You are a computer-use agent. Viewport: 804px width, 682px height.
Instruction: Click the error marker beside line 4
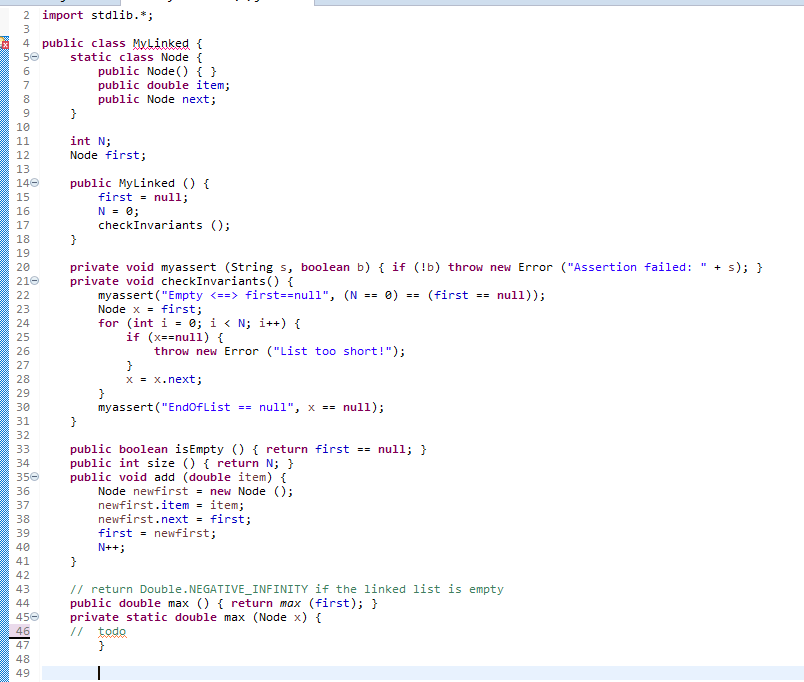pyautogui.click(x=4, y=43)
